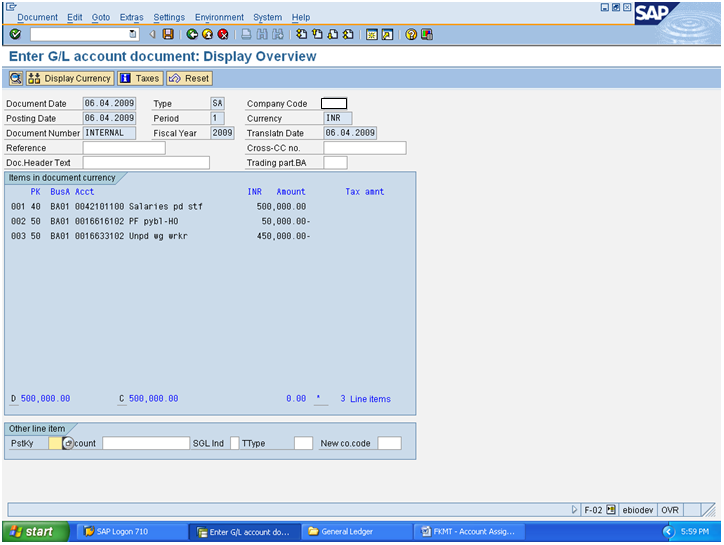This screenshot has height=545, width=724.
Task: Click the Cross-CC no. input field
Action: pyautogui.click(x=365, y=148)
